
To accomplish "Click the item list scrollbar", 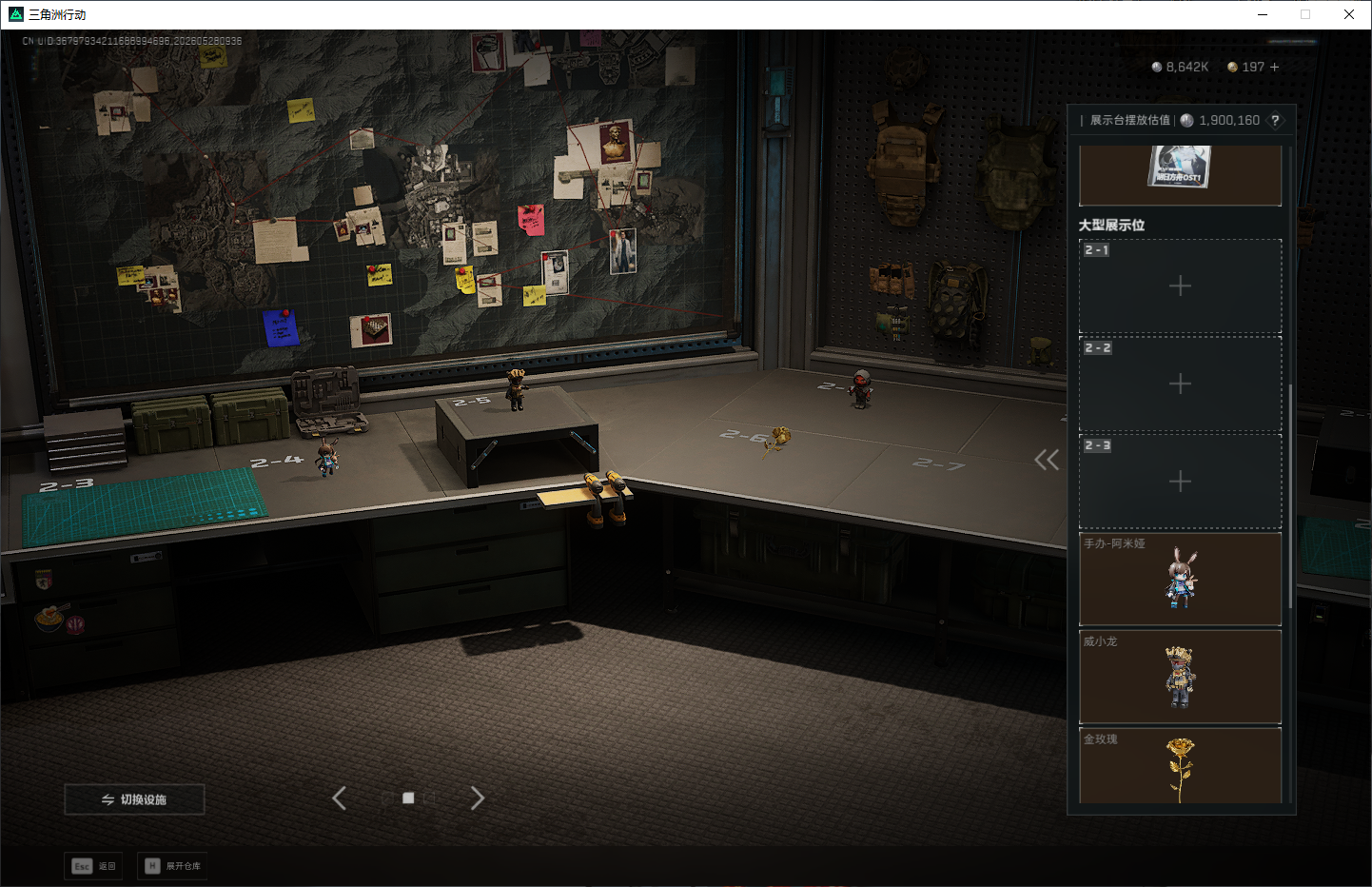I will pos(1290,495).
